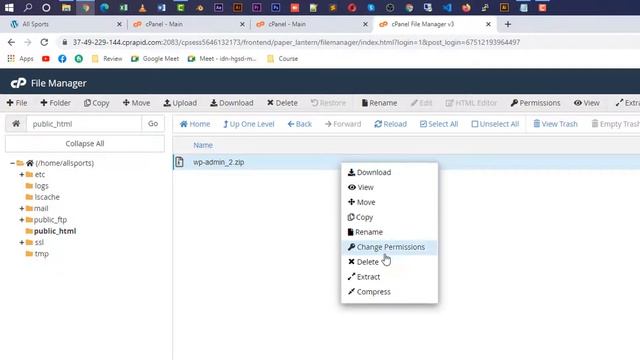
Task: Click the browser refresh icon
Action: tap(44, 42)
